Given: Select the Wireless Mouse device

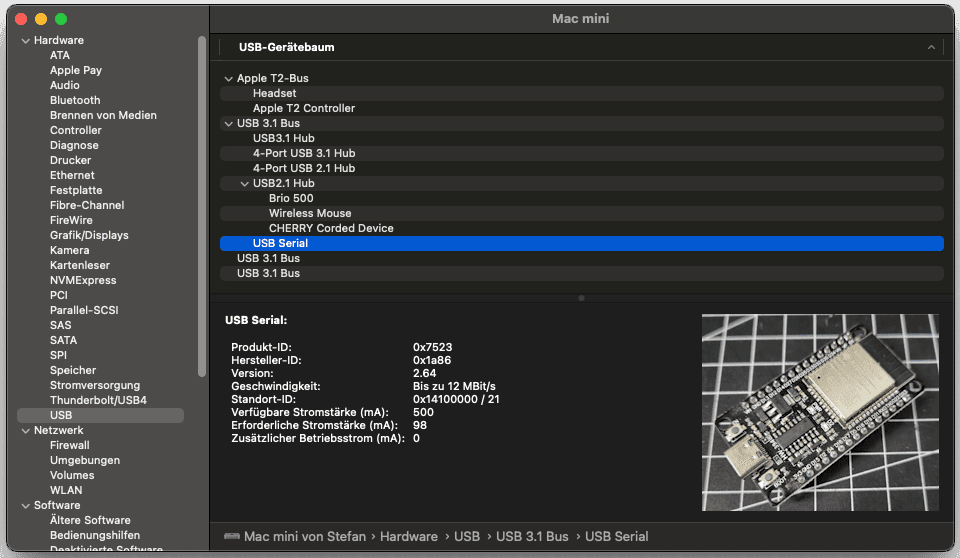Looking at the screenshot, I should (582, 214).
